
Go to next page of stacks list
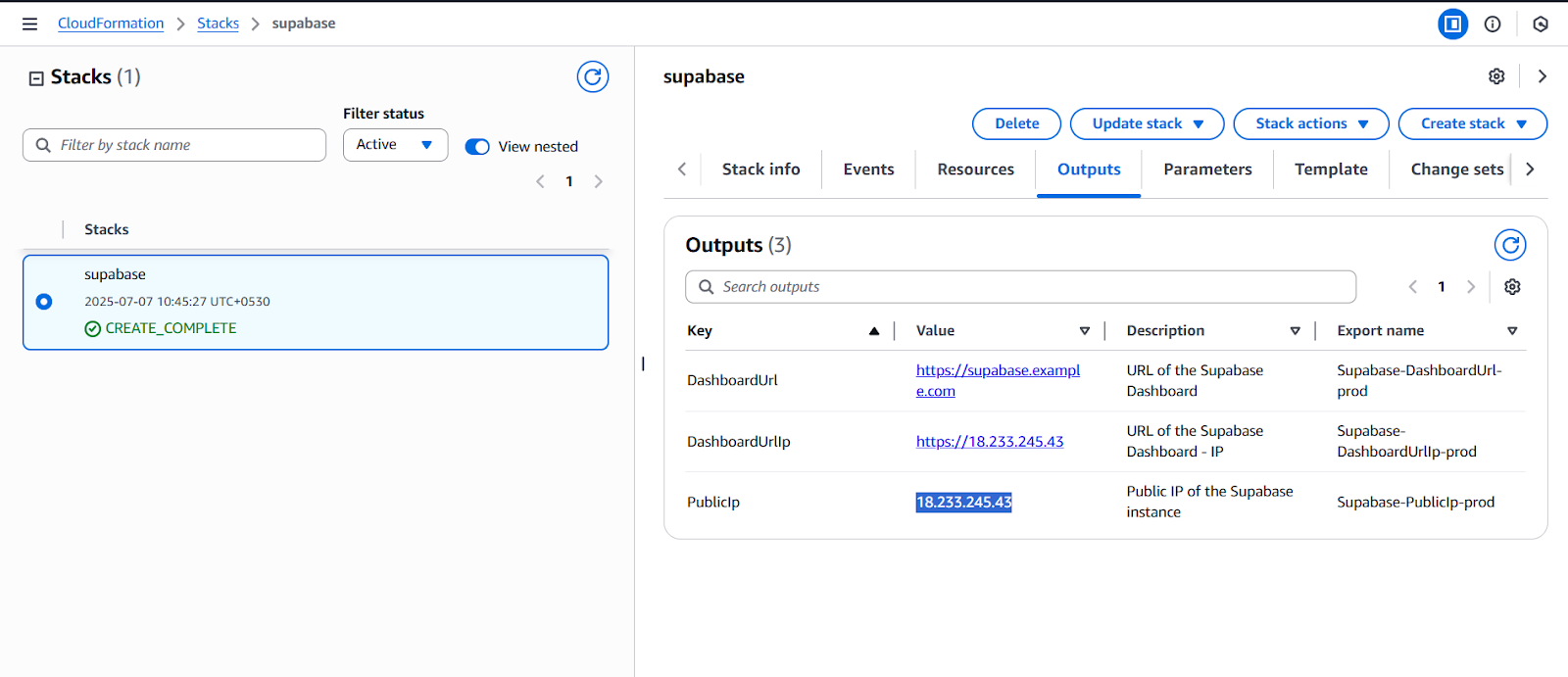pyautogui.click(x=598, y=181)
